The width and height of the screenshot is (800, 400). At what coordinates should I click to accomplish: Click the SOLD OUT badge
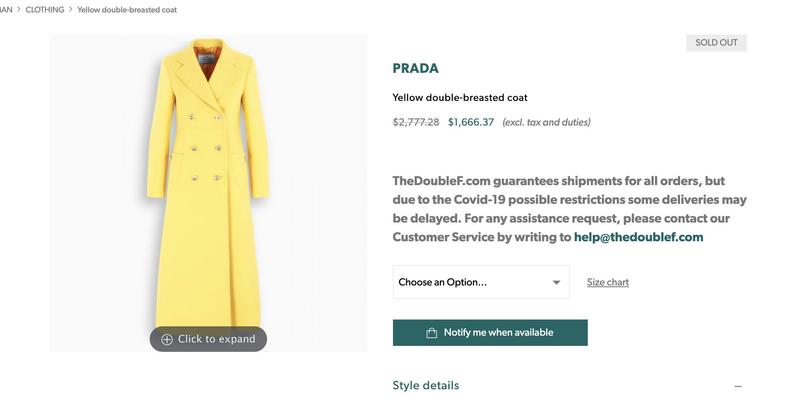coord(716,43)
